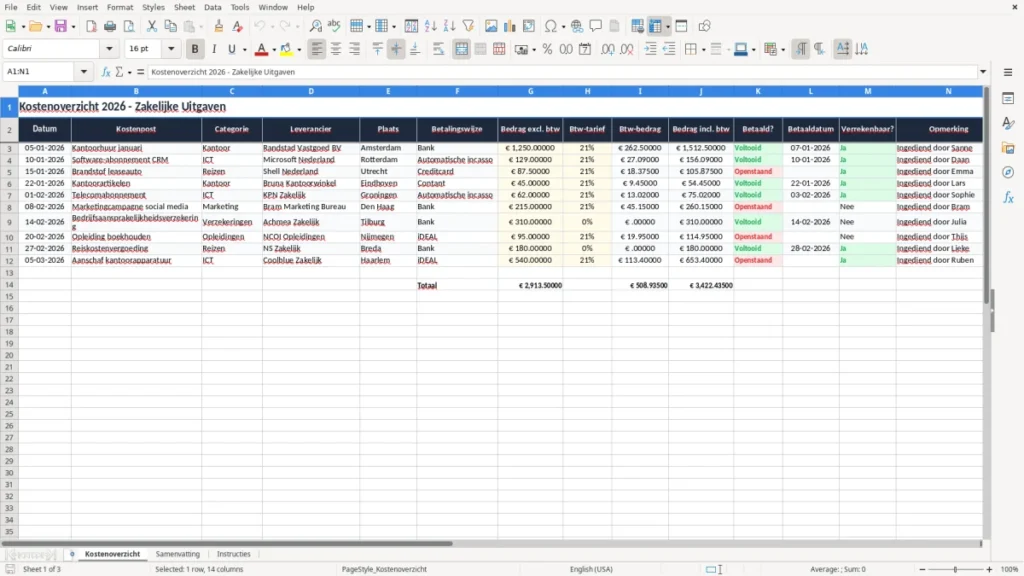Insert a hyperlink with globe icon

[x=577, y=26]
